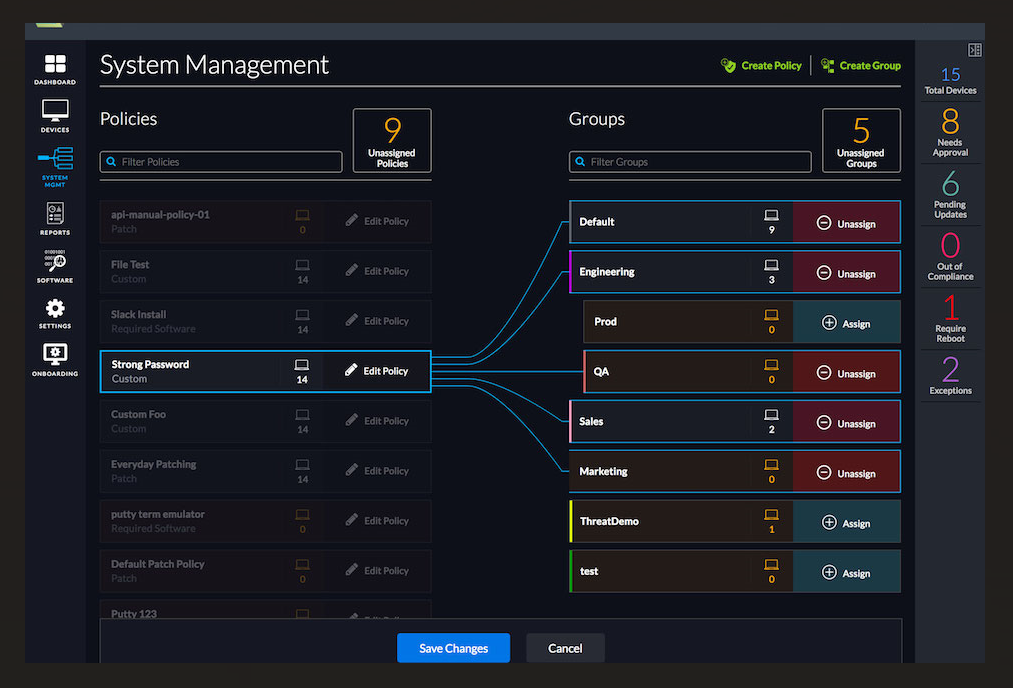Assign the Prod group
Viewport: 1013px width, 688px height.
(846, 322)
